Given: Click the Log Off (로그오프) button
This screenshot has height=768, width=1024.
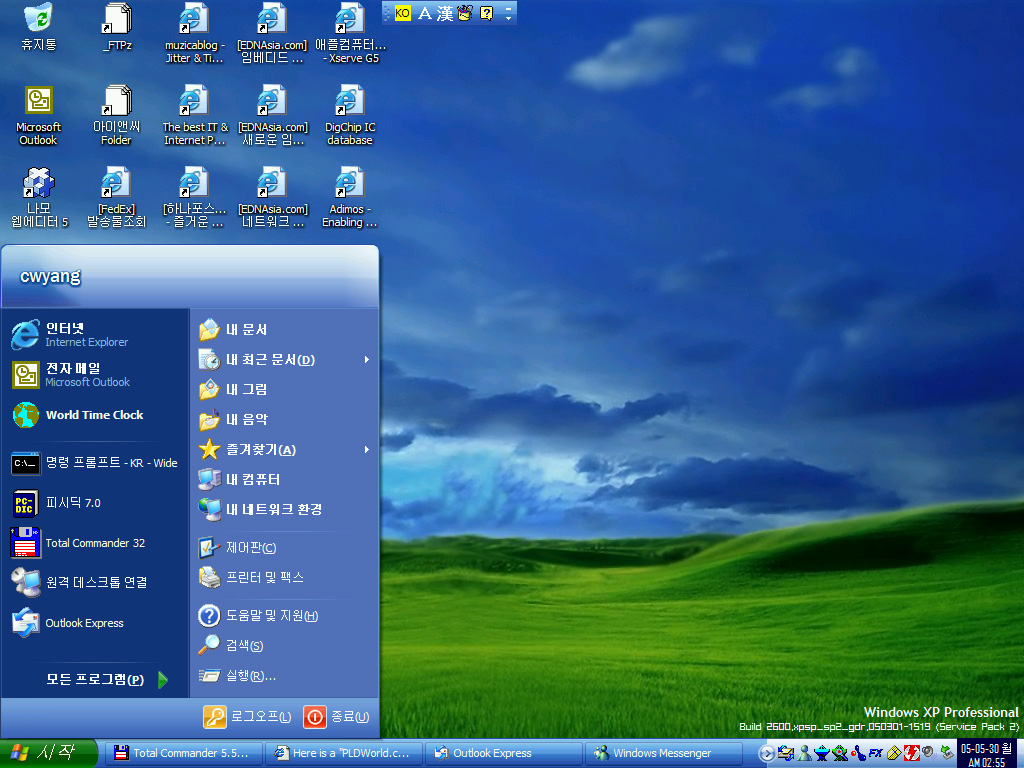Looking at the screenshot, I should (x=248, y=716).
